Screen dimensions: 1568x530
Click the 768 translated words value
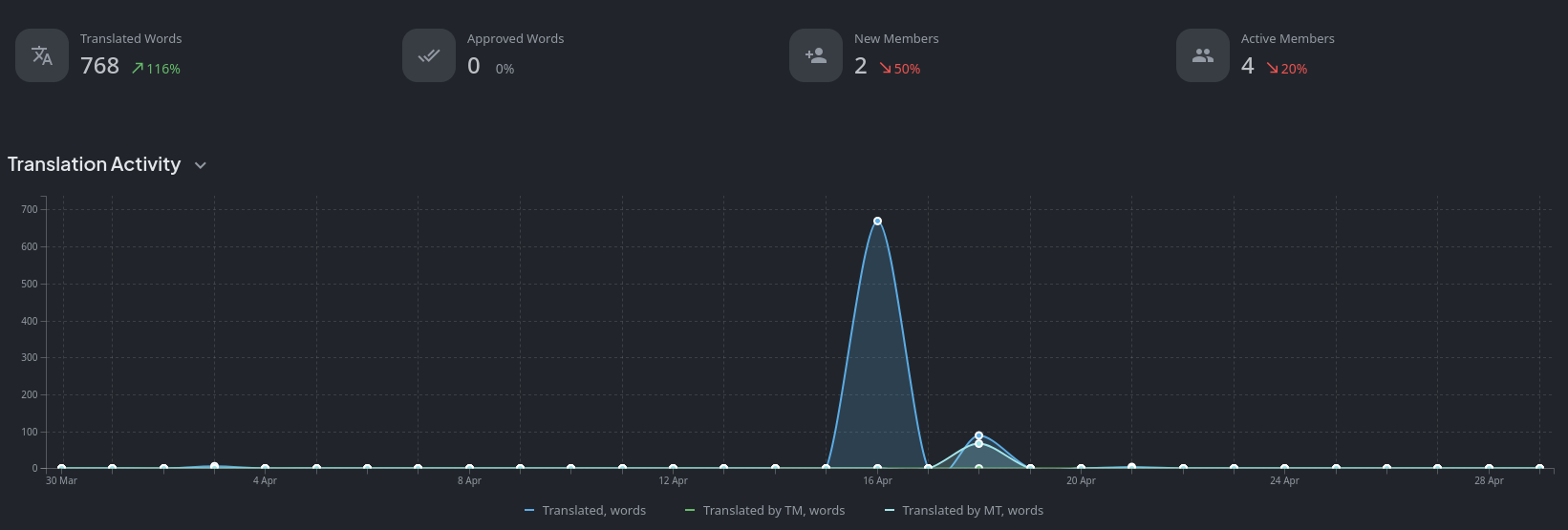pyautogui.click(x=99, y=66)
